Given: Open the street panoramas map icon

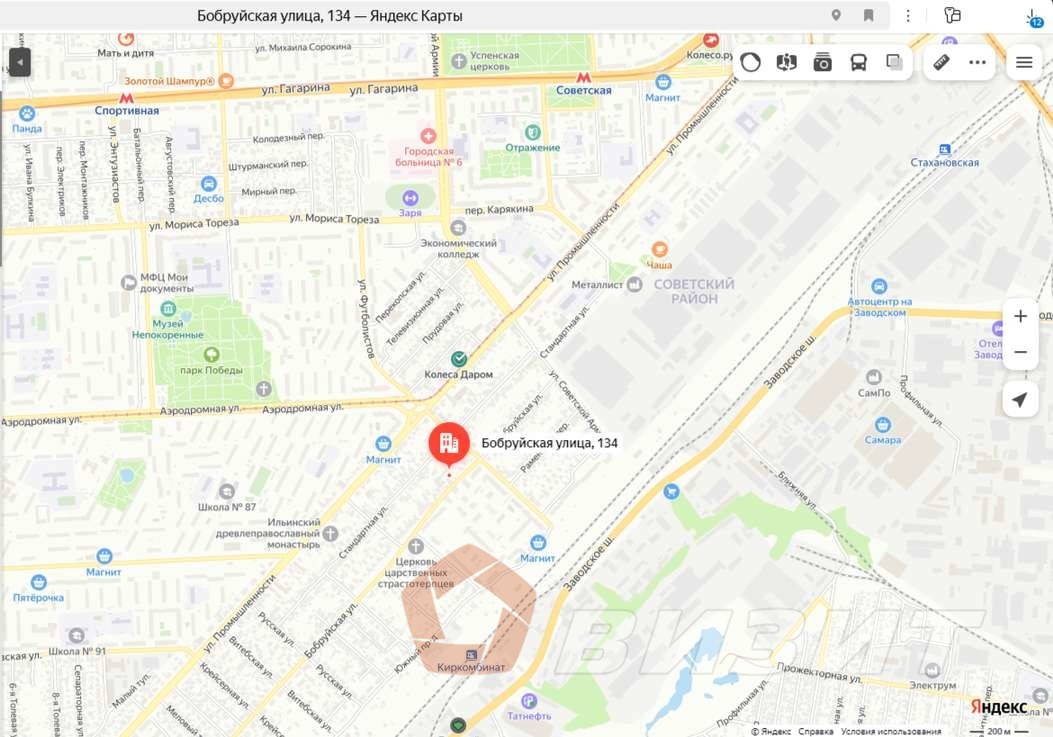Looking at the screenshot, I should (x=786, y=62).
